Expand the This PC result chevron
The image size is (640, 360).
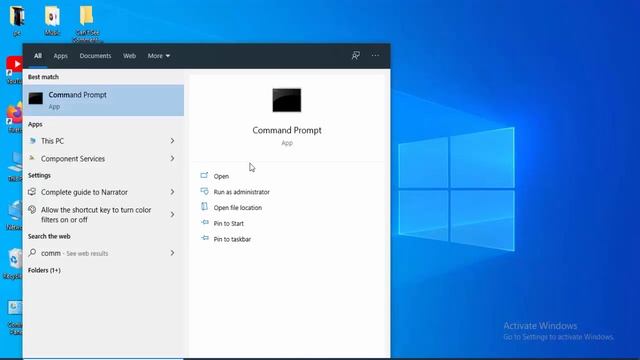click(x=172, y=141)
